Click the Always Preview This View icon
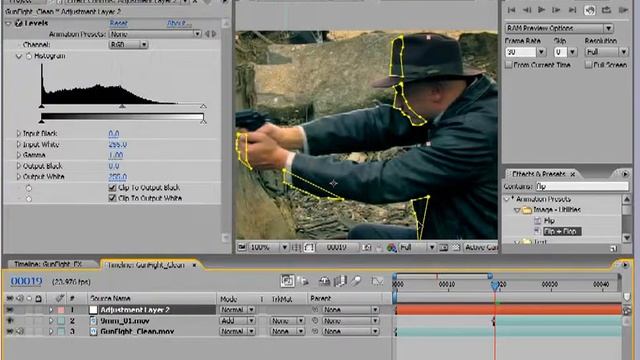 pyautogui.click(x=242, y=247)
